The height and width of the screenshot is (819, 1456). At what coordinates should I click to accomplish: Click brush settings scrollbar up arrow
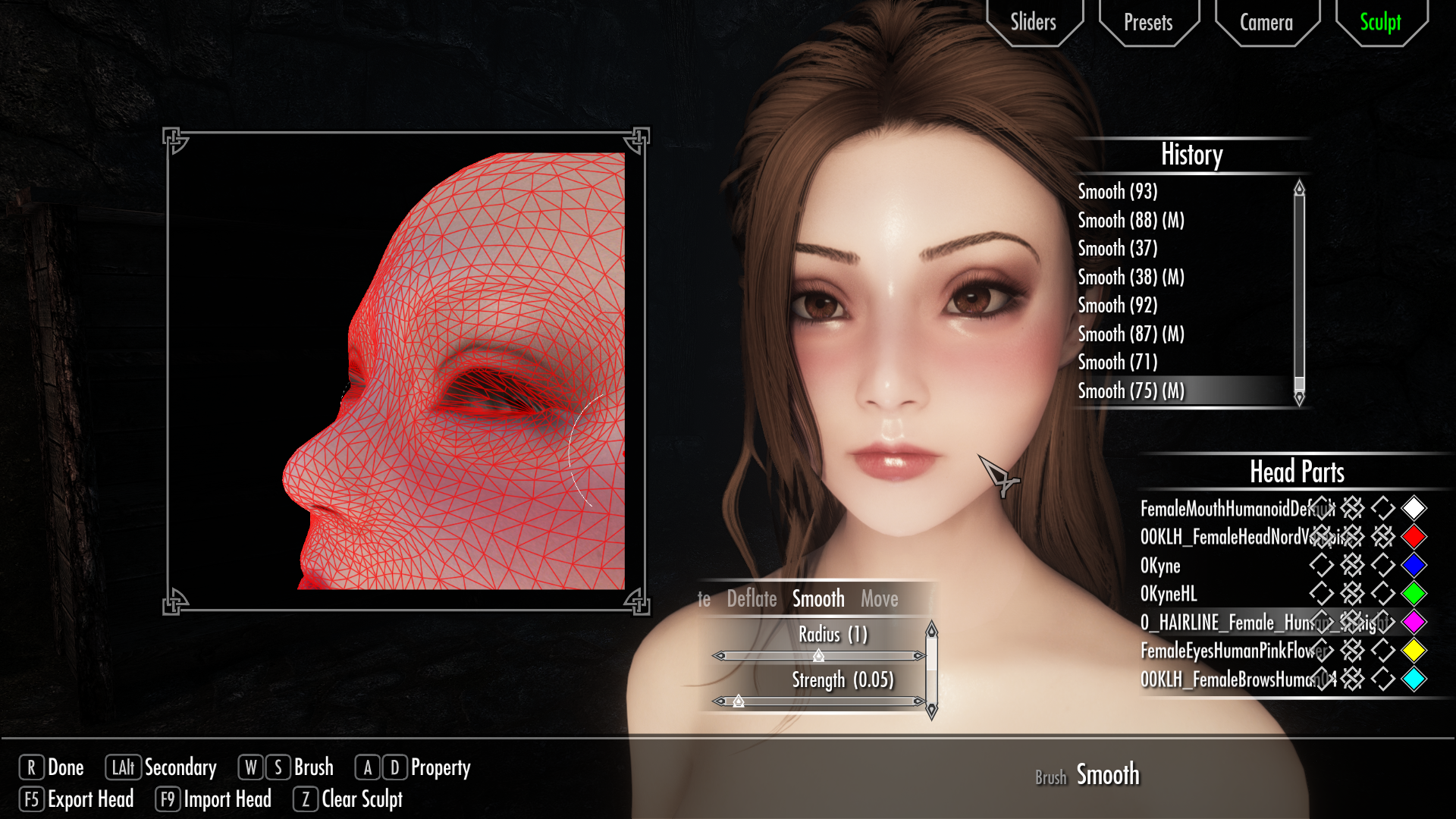pyautogui.click(x=932, y=629)
